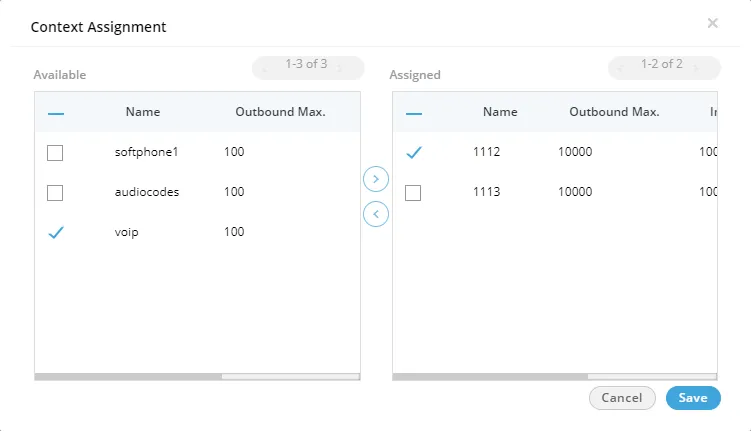Image resolution: width=751 pixels, height=431 pixels.
Task: Select the audiocodes name cell
Action: 147,192
